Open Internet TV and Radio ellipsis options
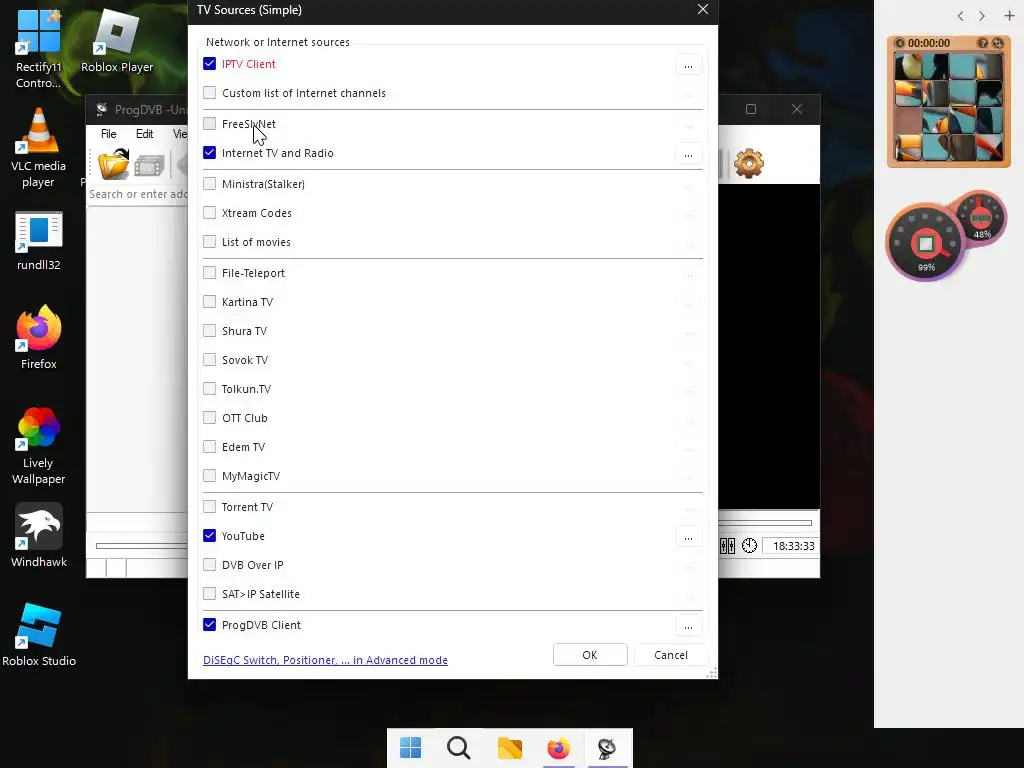1024x768 pixels. click(x=688, y=154)
